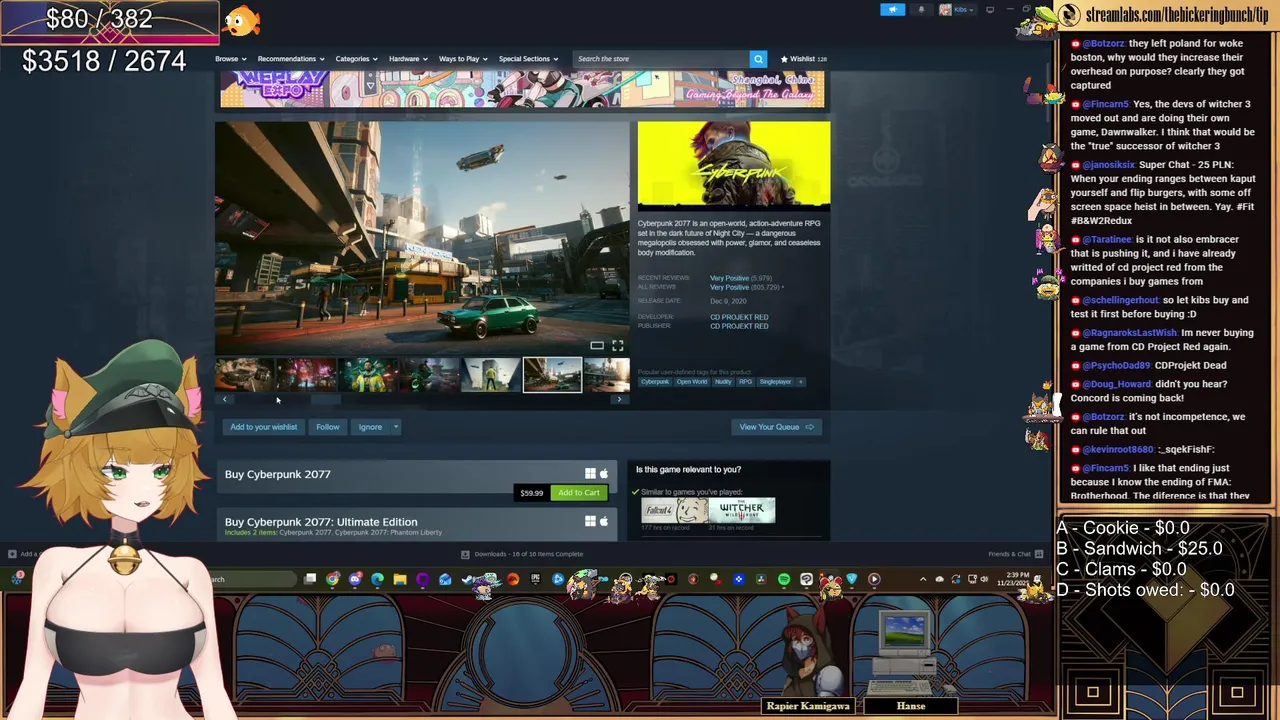Open Task View button on taskbar
The height and width of the screenshot is (720, 1280).
[310, 579]
